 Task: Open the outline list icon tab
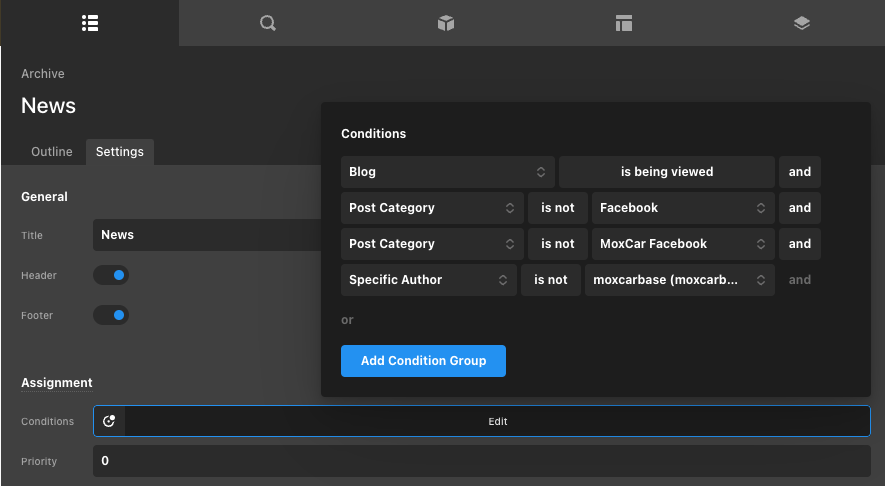point(89,22)
